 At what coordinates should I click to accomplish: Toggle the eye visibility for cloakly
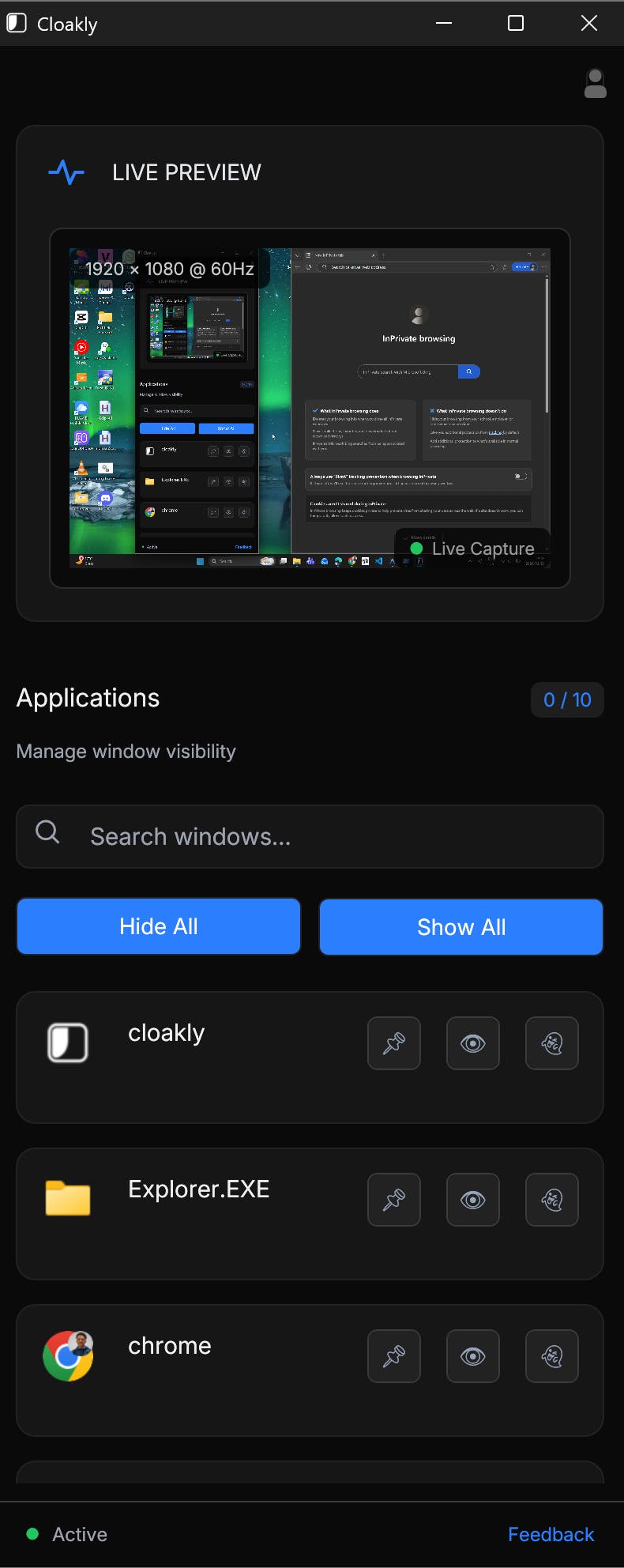click(473, 1043)
